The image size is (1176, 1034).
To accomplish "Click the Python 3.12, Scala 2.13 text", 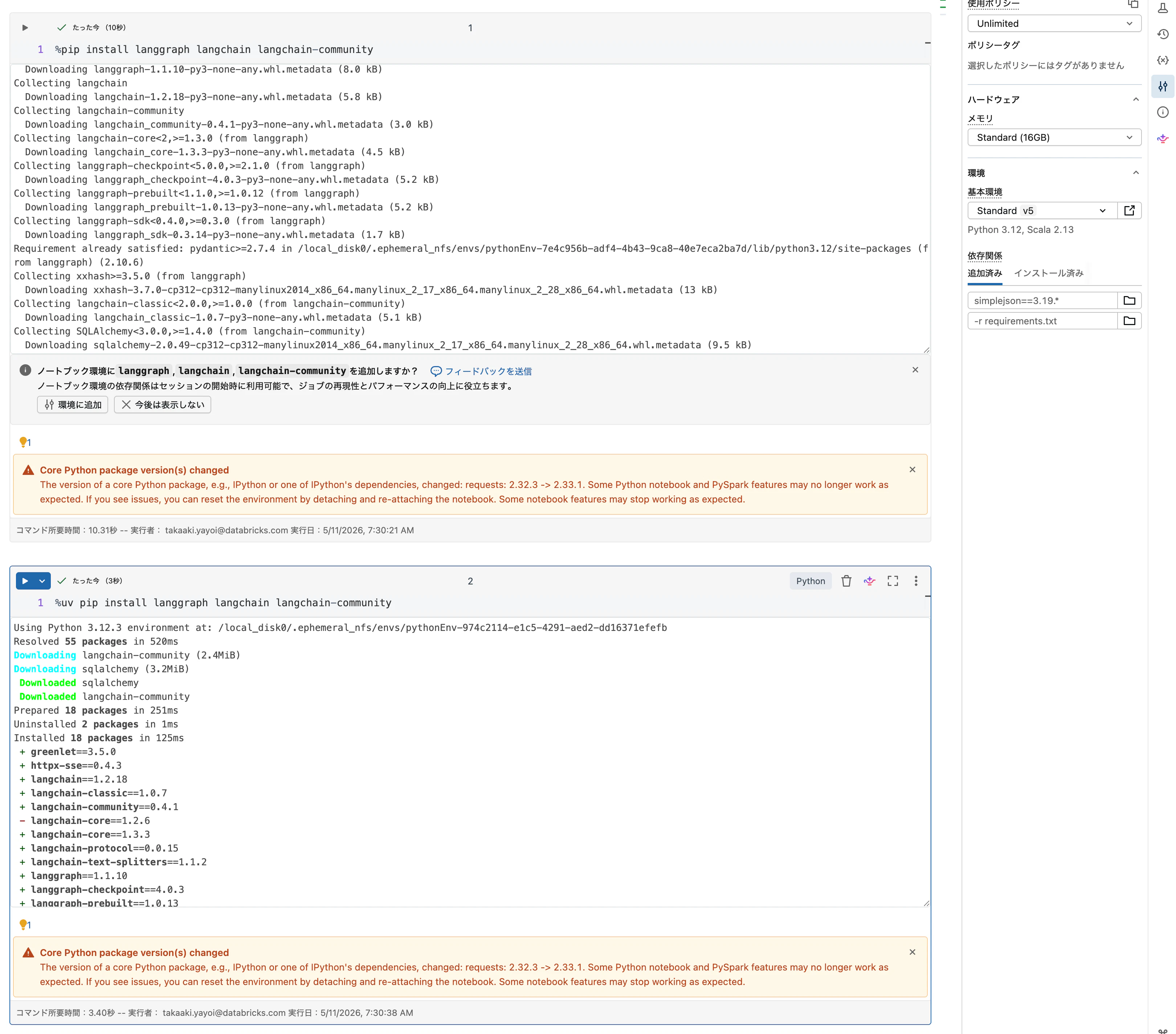I will click(1020, 229).
